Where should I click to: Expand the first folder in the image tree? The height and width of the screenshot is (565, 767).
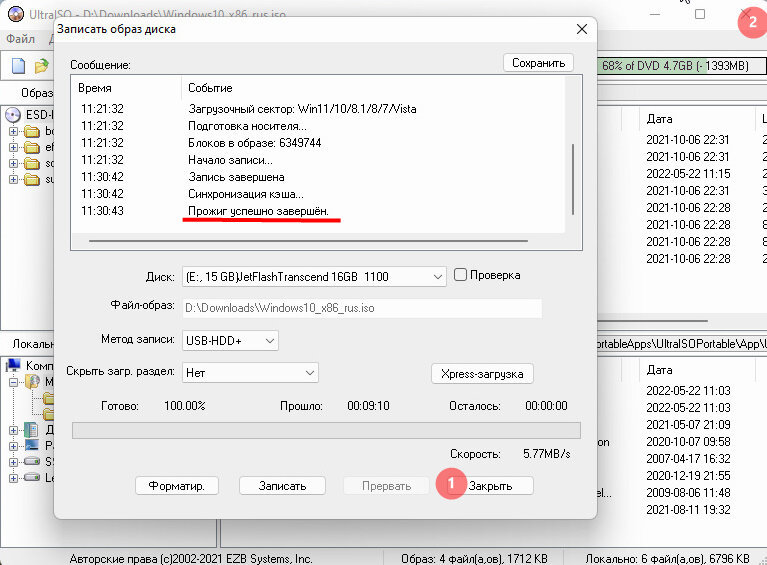pyautogui.click(x=13, y=131)
